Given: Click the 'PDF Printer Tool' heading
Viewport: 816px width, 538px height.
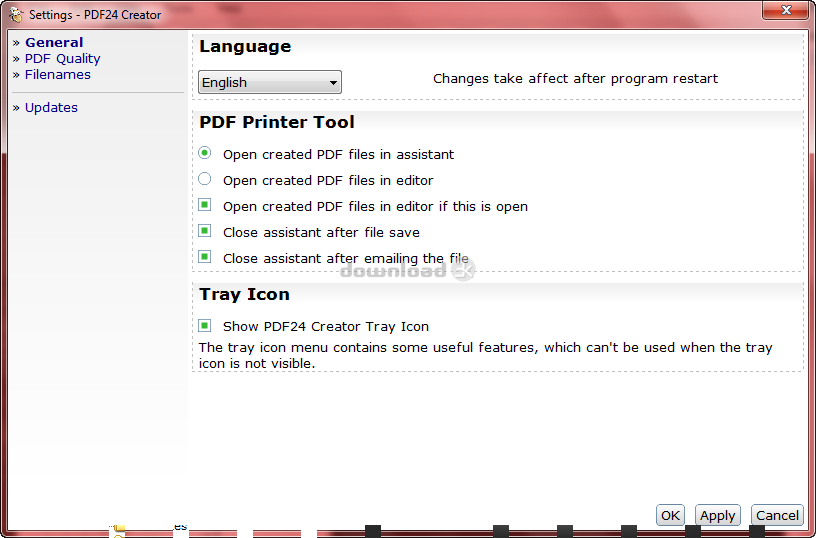Looking at the screenshot, I should 277,122.
